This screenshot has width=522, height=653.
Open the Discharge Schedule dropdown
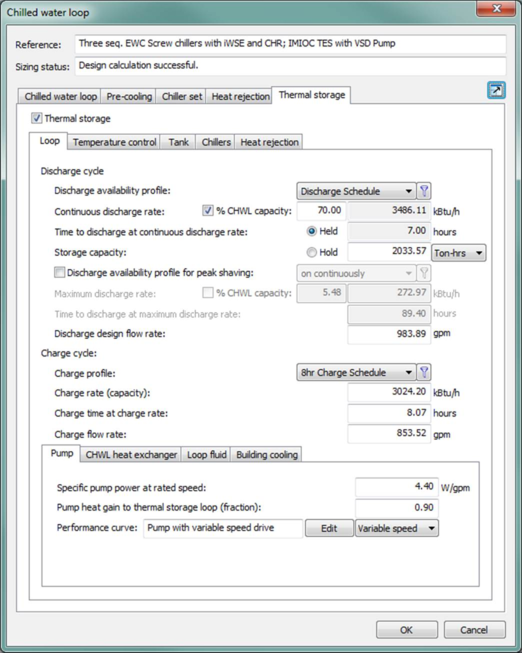click(357, 191)
